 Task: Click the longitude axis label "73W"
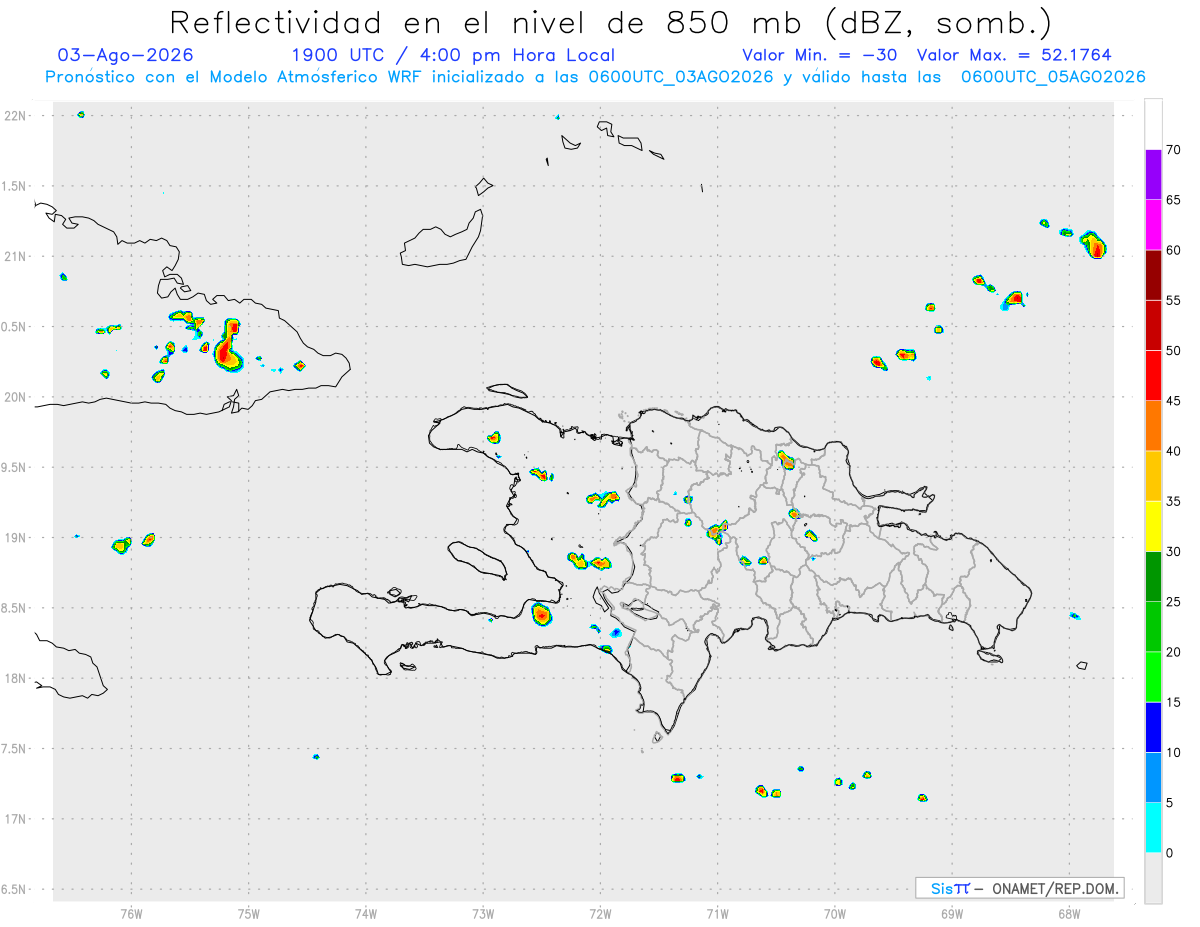483,913
